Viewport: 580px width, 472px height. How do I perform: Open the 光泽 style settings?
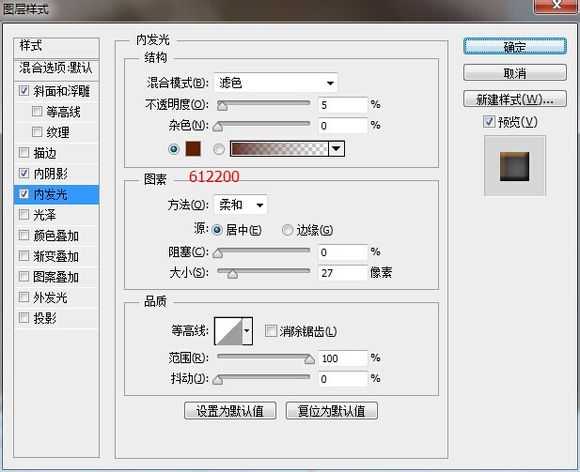pos(45,215)
